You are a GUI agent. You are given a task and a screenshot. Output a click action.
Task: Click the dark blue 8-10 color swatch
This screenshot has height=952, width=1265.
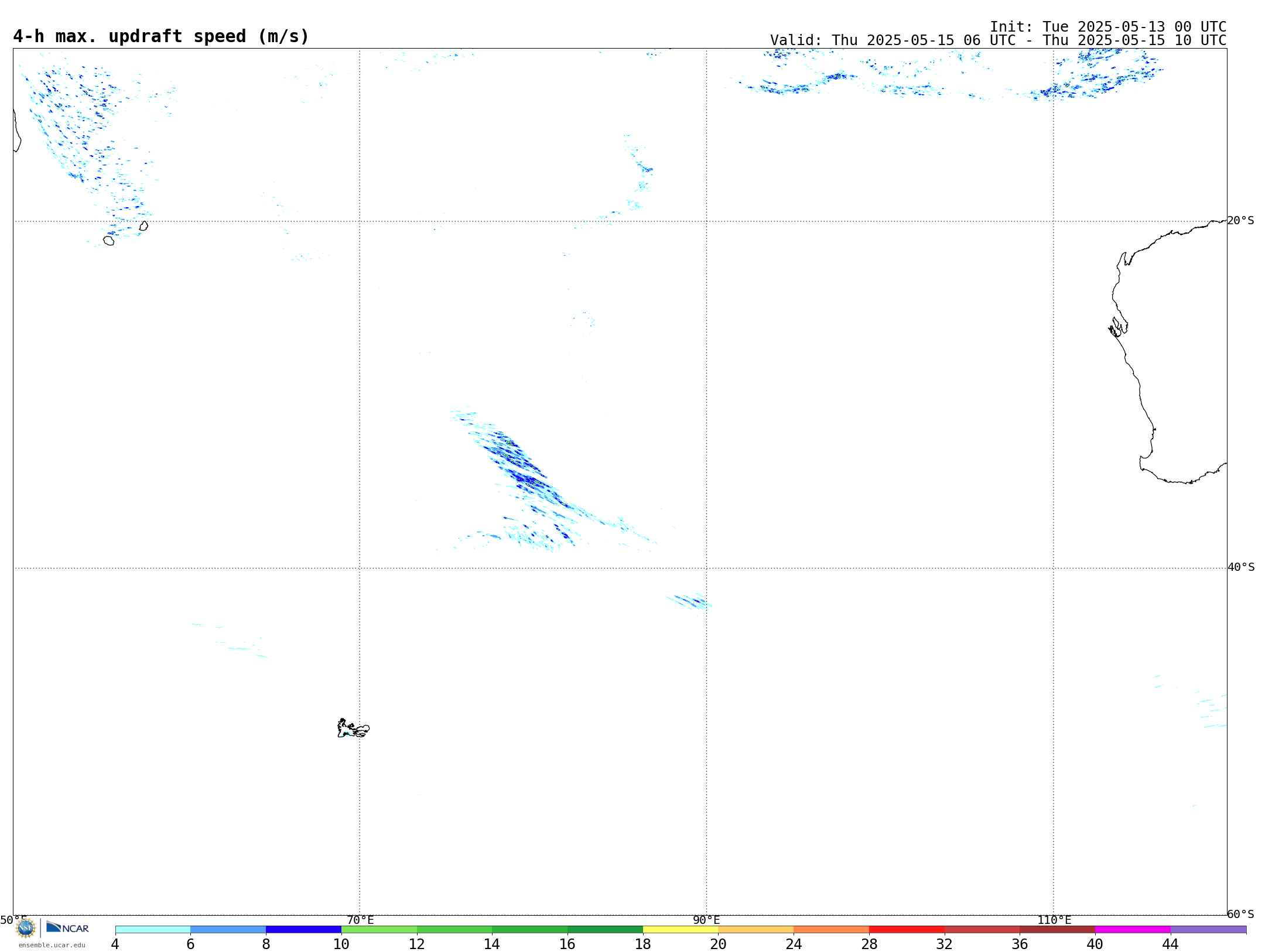(x=303, y=930)
